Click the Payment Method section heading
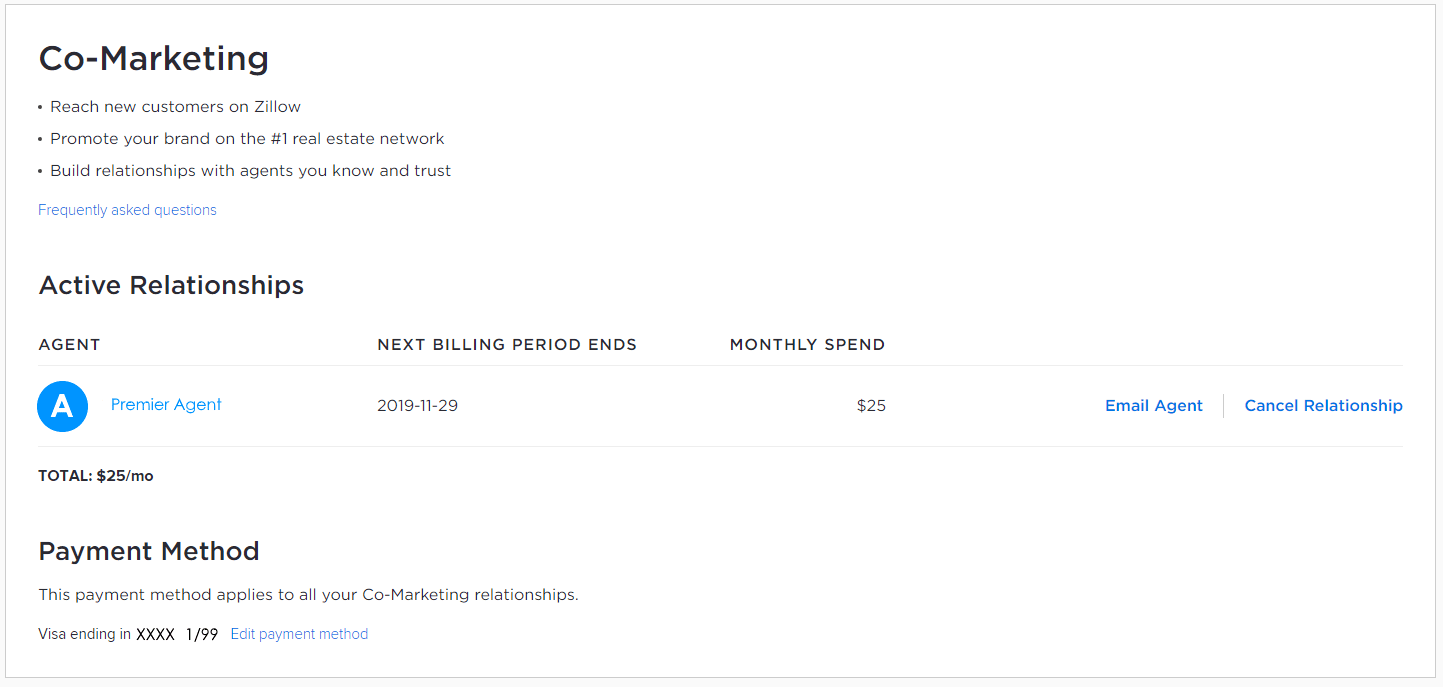The height and width of the screenshot is (687, 1443). coord(148,551)
